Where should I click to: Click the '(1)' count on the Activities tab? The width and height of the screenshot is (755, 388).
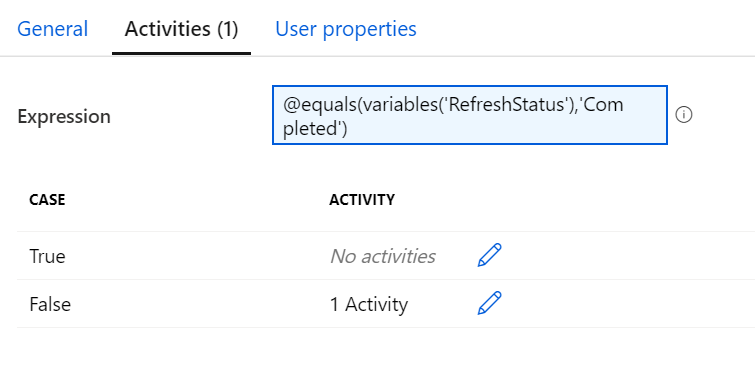227,28
